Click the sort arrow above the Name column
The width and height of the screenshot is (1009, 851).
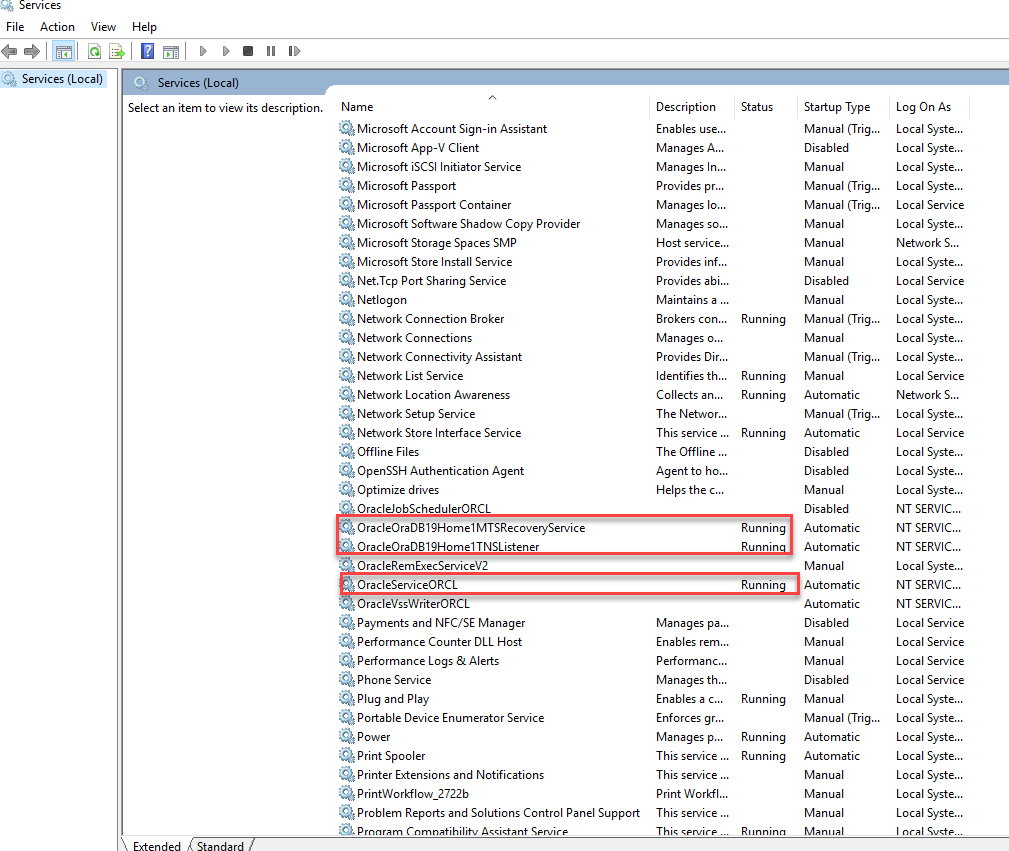click(492, 97)
